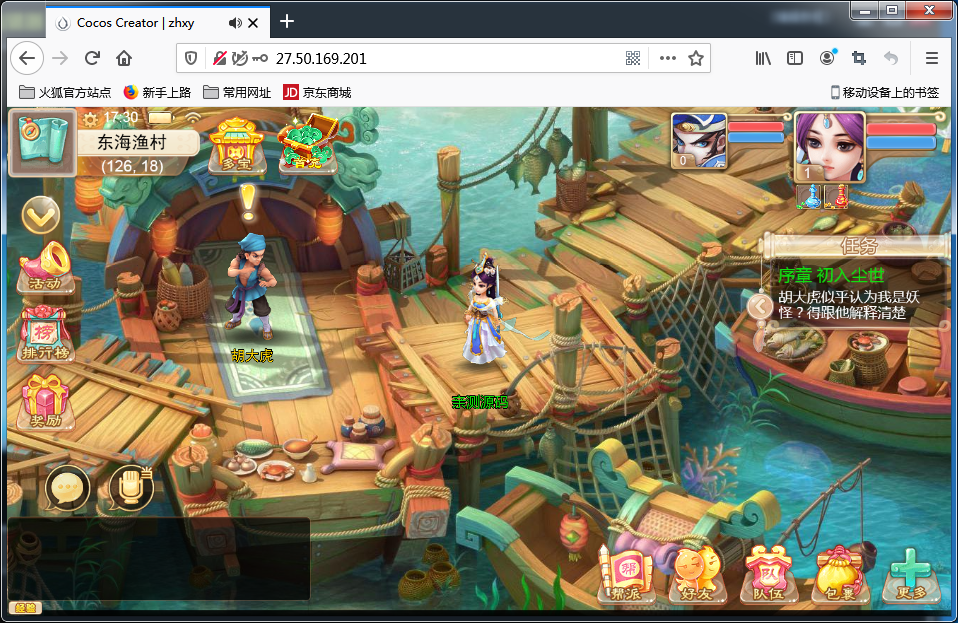
Task: Open 新手上路 bookmark
Action: [x=158, y=92]
